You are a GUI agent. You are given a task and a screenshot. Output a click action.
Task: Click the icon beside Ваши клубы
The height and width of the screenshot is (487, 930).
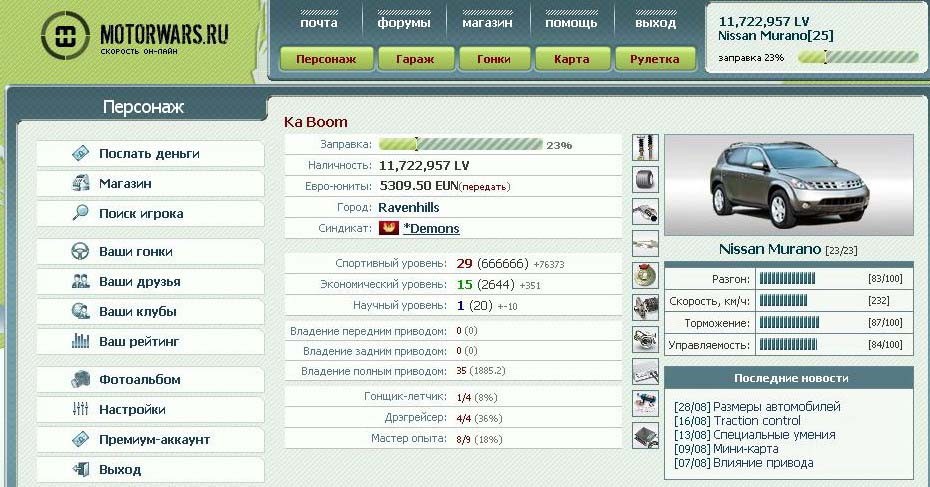coord(81,311)
